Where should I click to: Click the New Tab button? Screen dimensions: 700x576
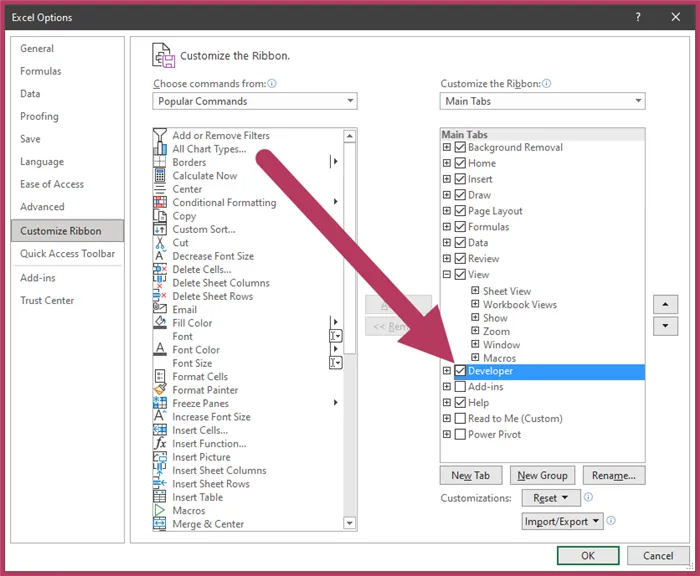click(x=470, y=476)
